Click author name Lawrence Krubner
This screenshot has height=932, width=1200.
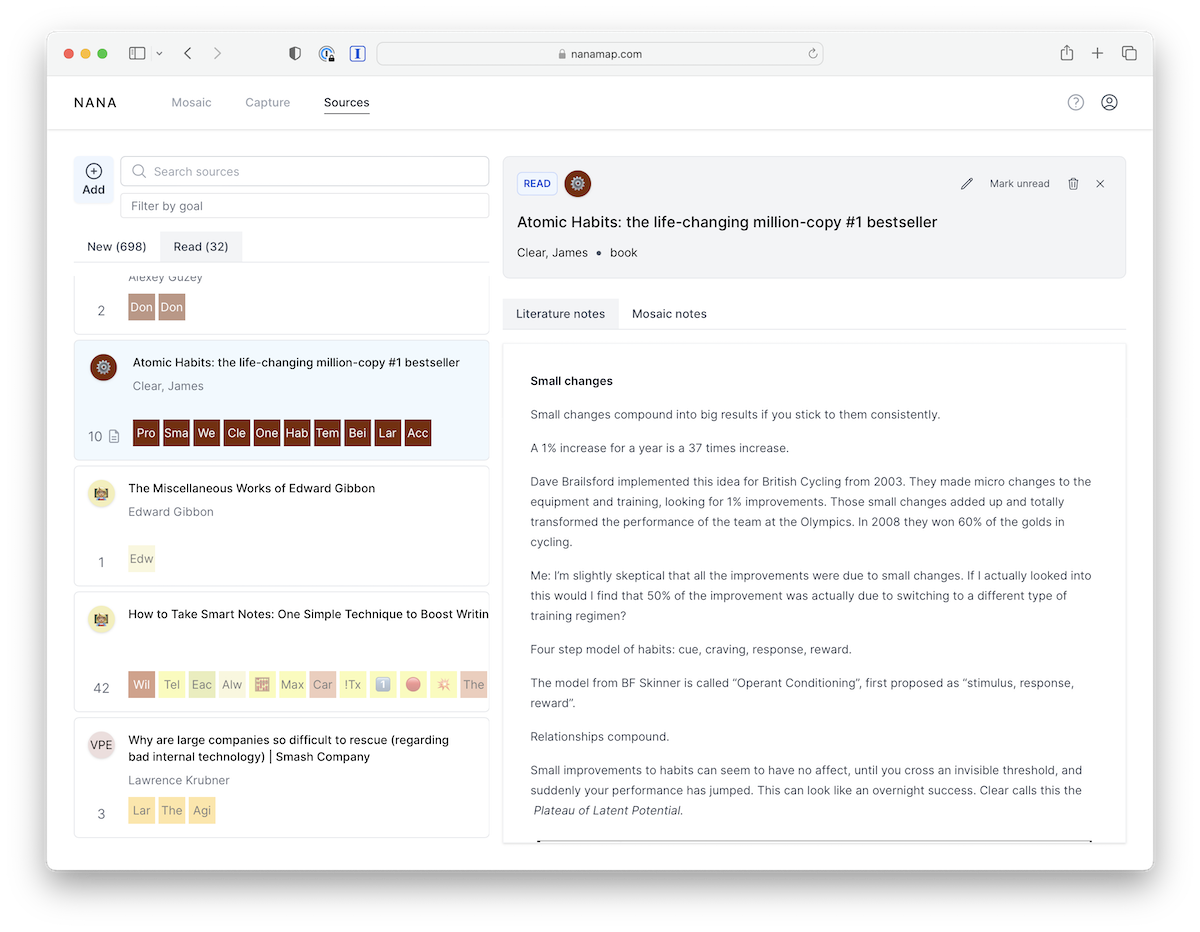(179, 780)
